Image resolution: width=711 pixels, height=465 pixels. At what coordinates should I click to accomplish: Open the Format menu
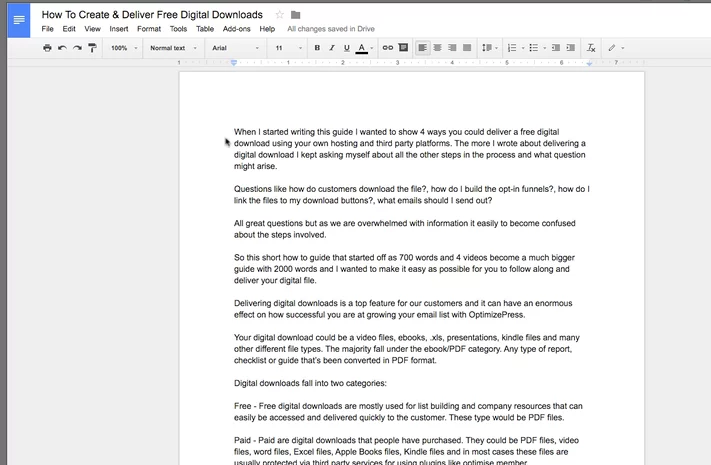tap(149, 29)
